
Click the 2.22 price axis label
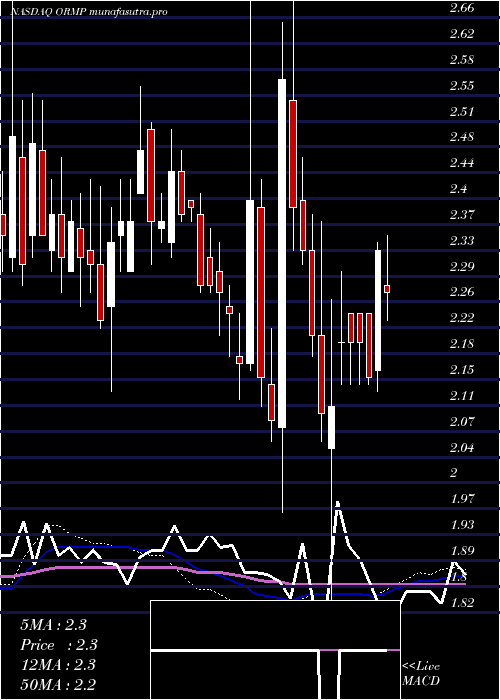462,318
